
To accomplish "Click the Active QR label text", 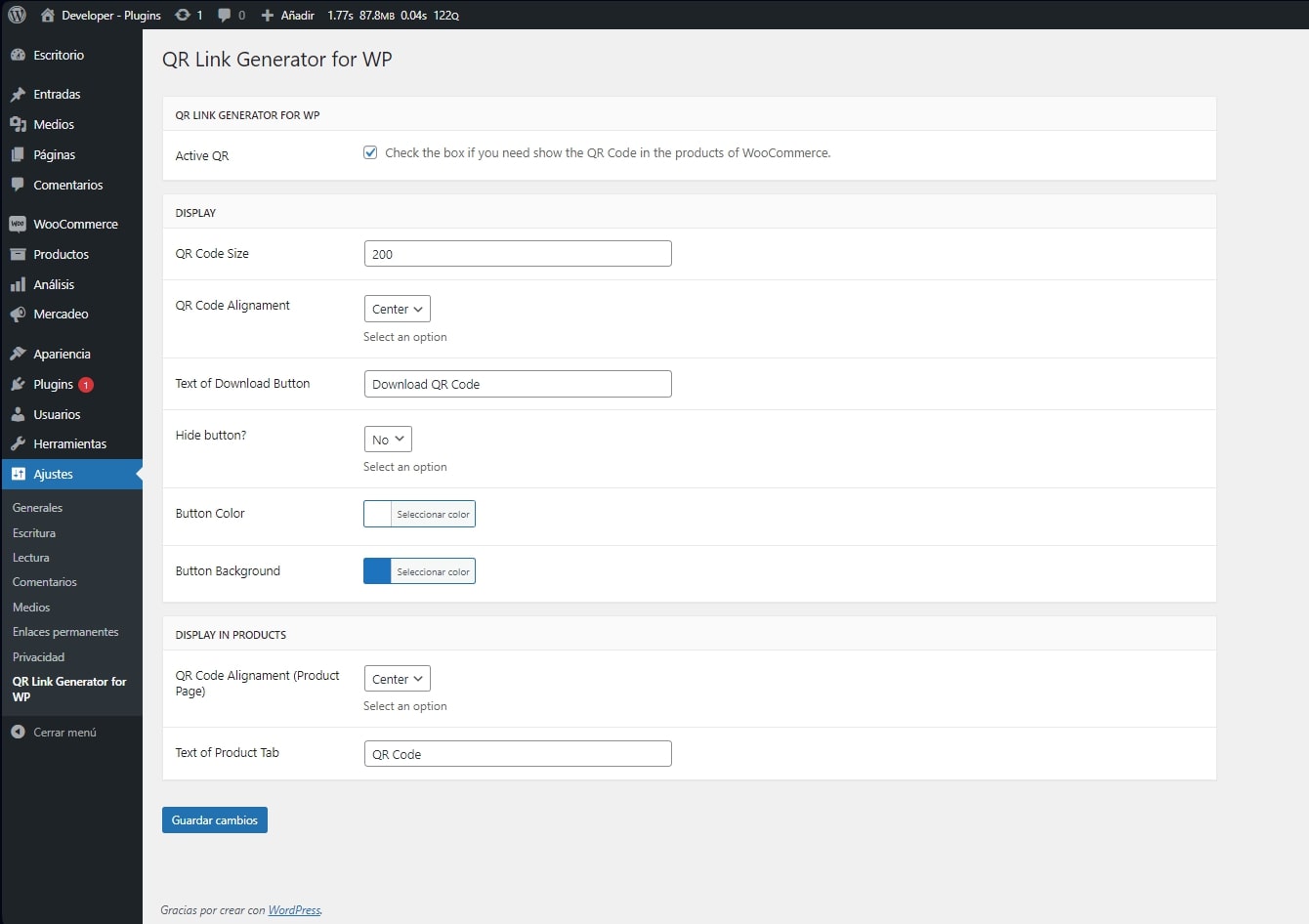I will pyautogui.click(x=202, y=156).
